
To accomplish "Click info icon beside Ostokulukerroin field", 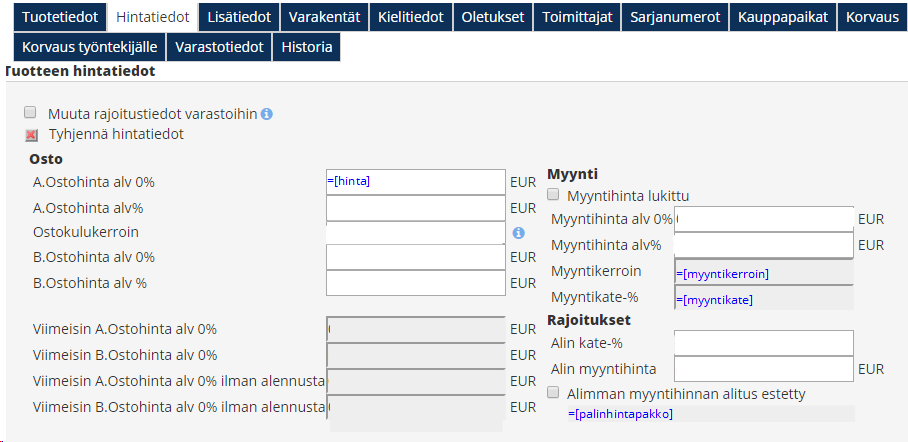I will click(518, 233).
